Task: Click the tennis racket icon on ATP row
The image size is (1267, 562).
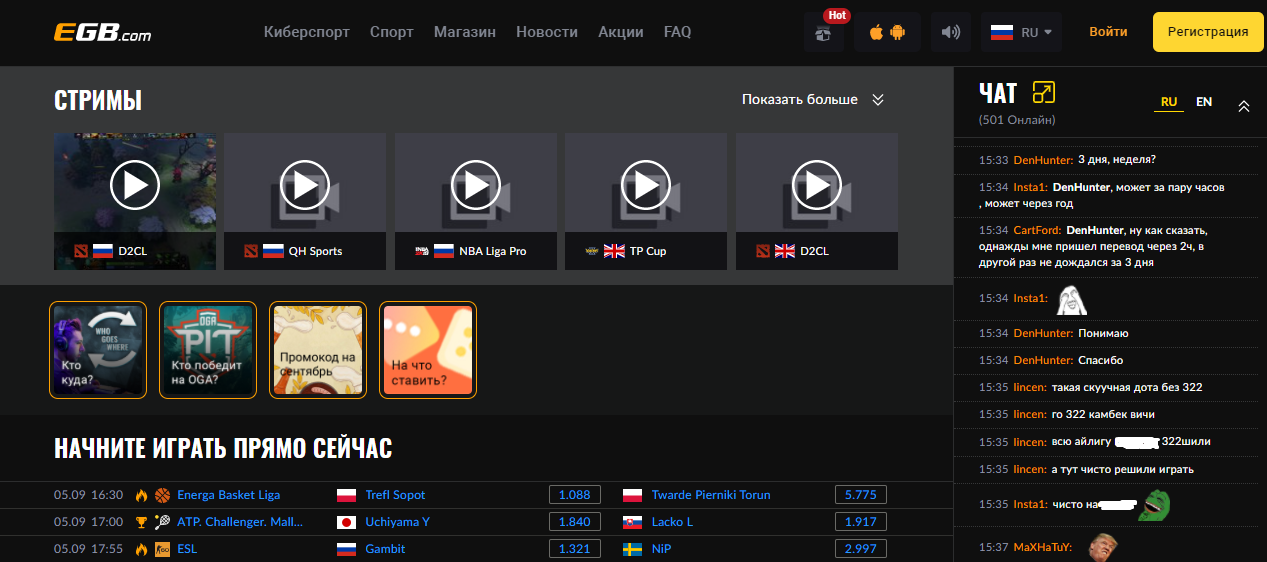Action: point(162,522)
